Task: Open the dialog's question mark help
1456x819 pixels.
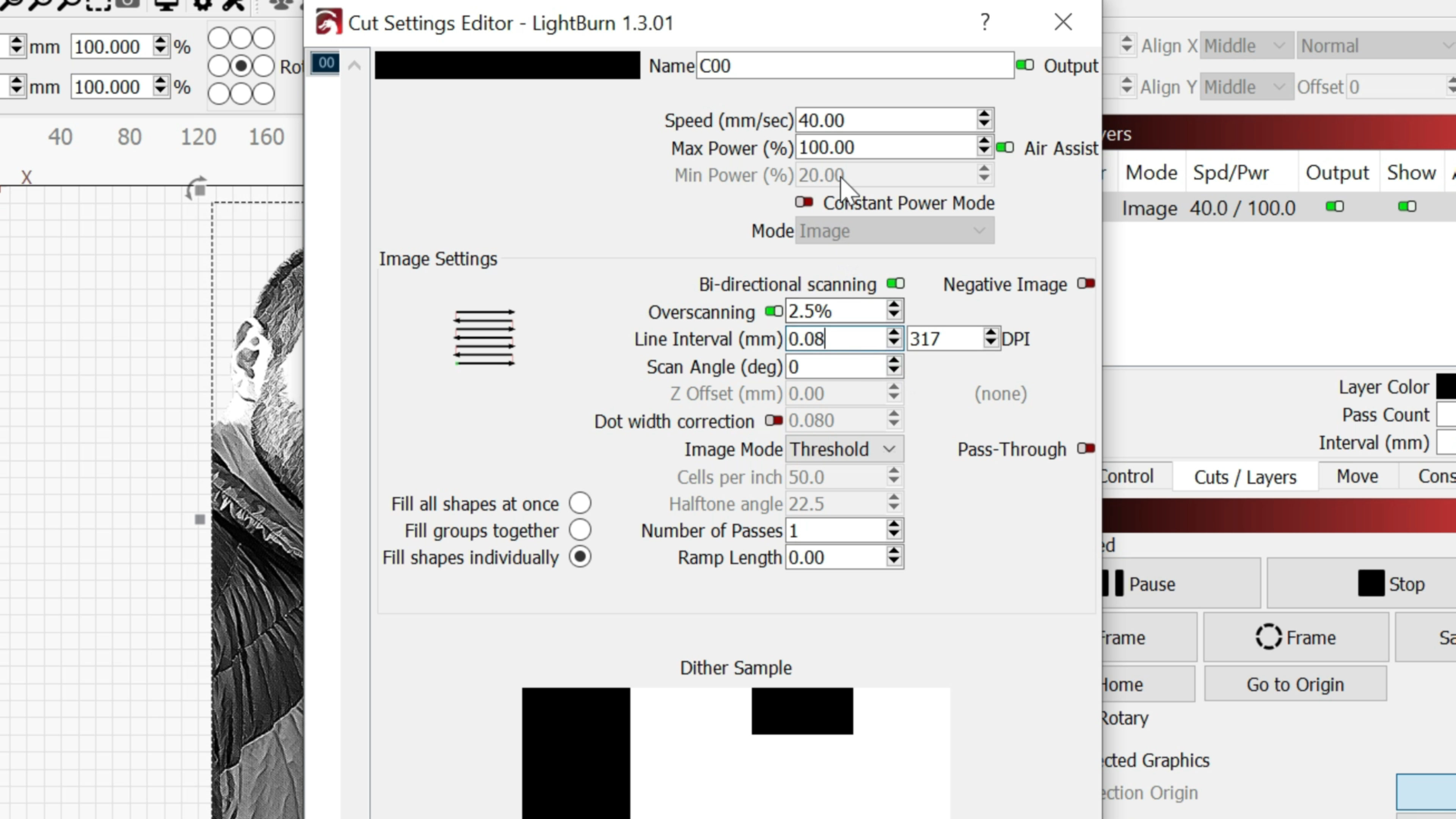Action: click(985, 23)
